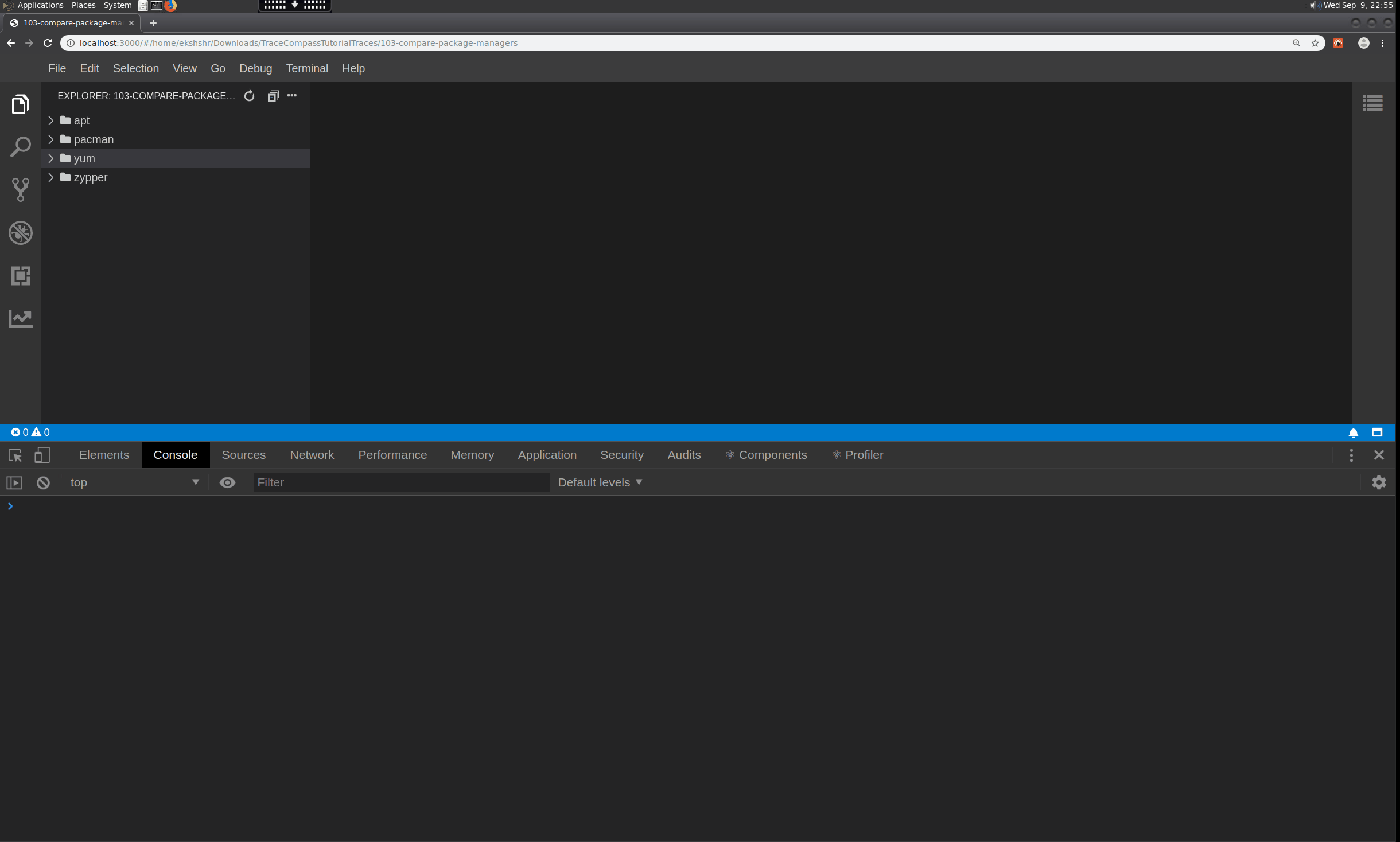This screenshot has height=842, width=1400.
Task: Open the Search view in activity bar
Action: 21,147
